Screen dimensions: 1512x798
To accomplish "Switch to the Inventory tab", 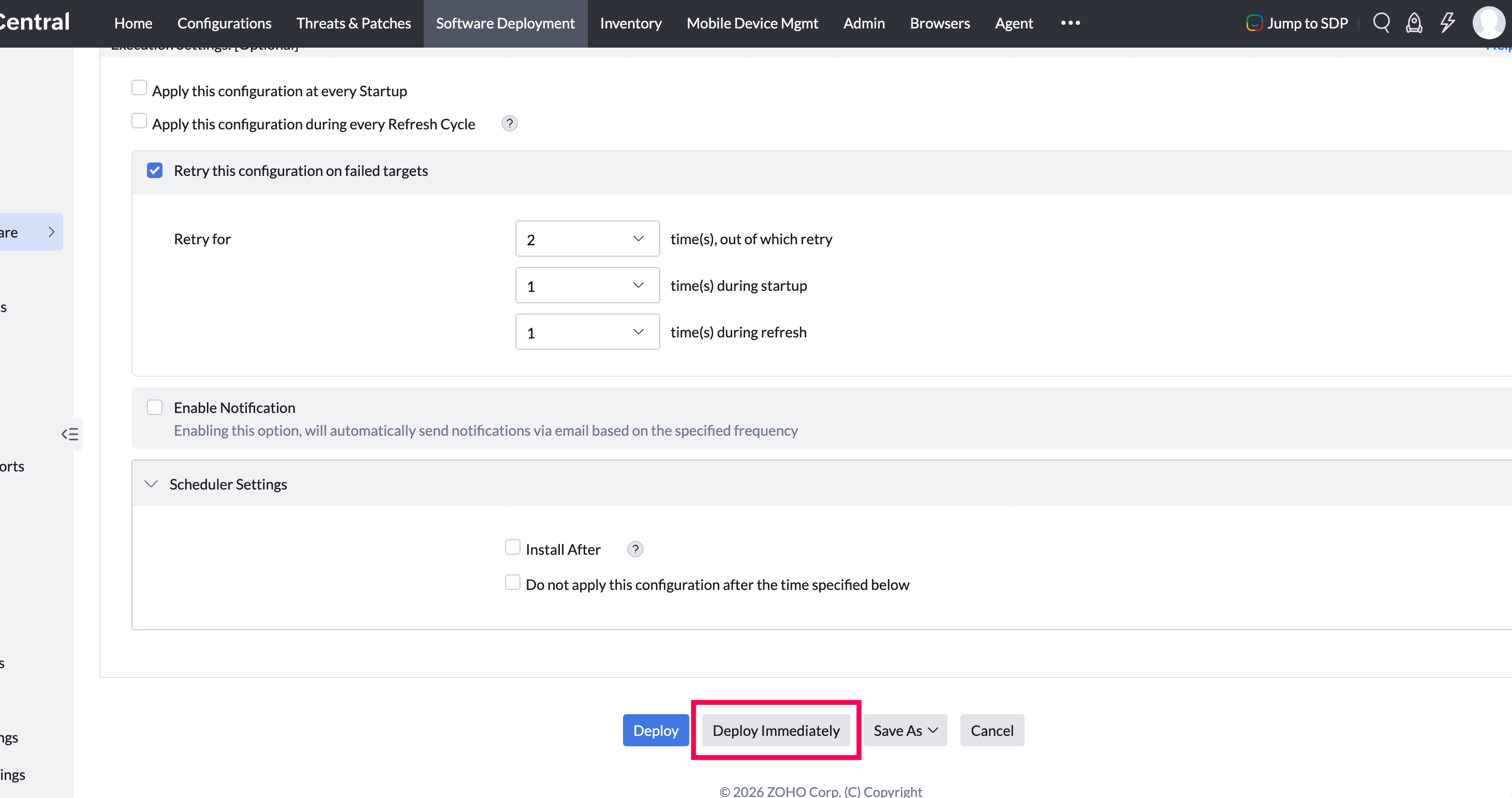I will (x=630, y=23).
